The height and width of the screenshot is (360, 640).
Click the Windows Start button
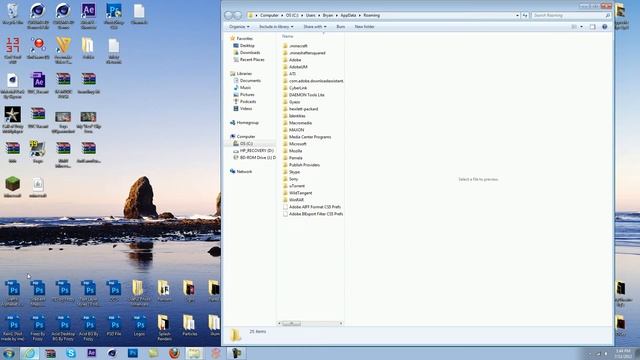(9, 353)
